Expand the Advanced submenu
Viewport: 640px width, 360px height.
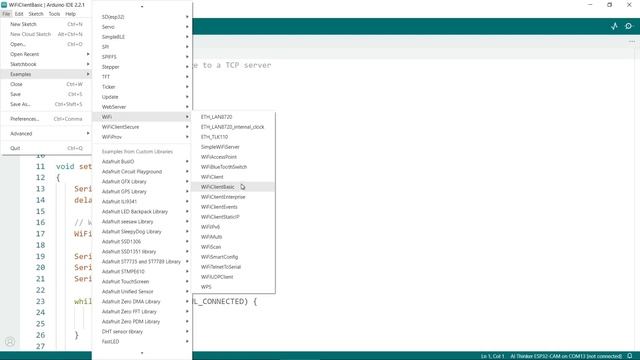[x=46, y=133]
